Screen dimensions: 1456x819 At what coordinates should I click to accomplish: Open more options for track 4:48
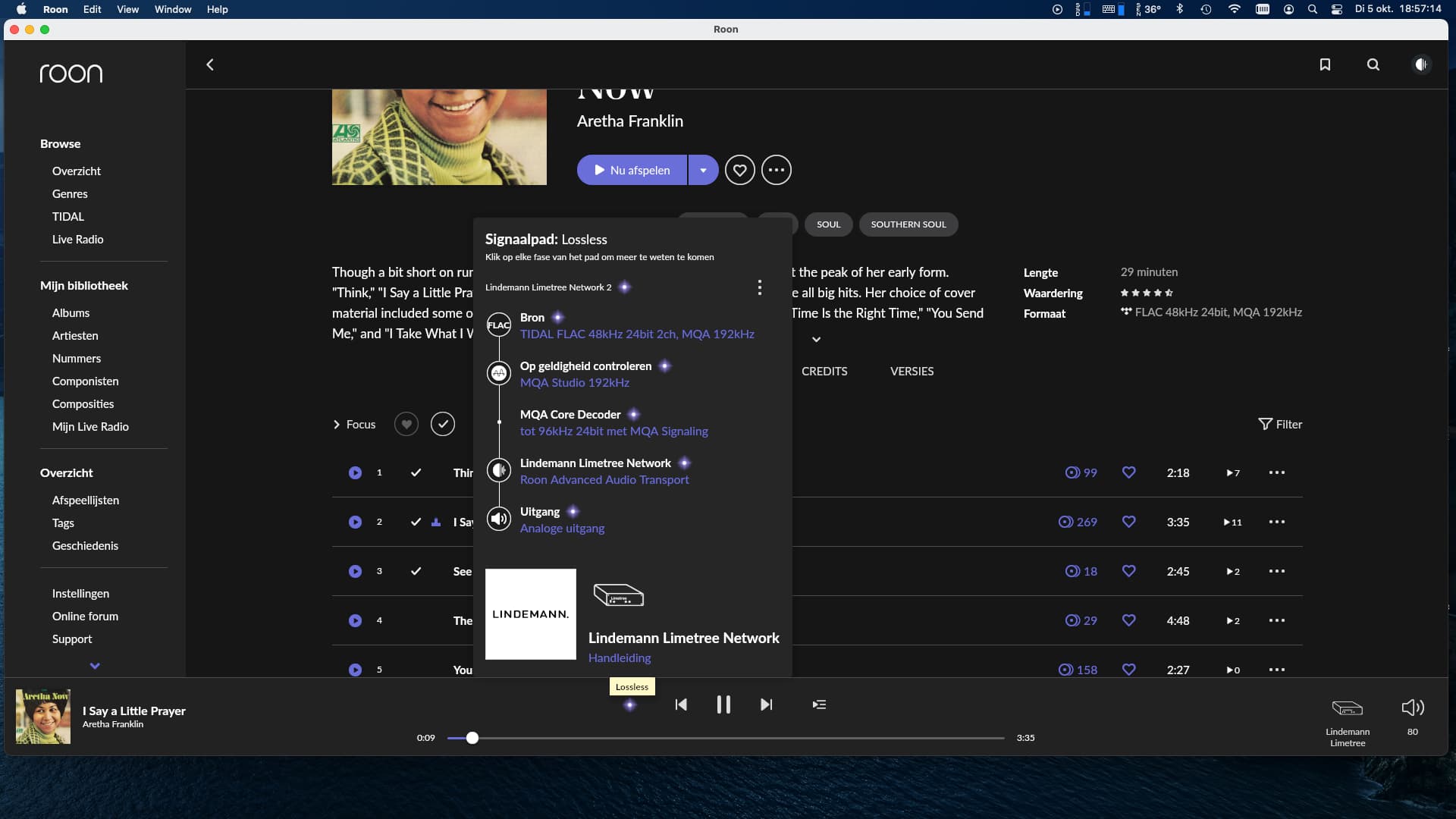1277,620
